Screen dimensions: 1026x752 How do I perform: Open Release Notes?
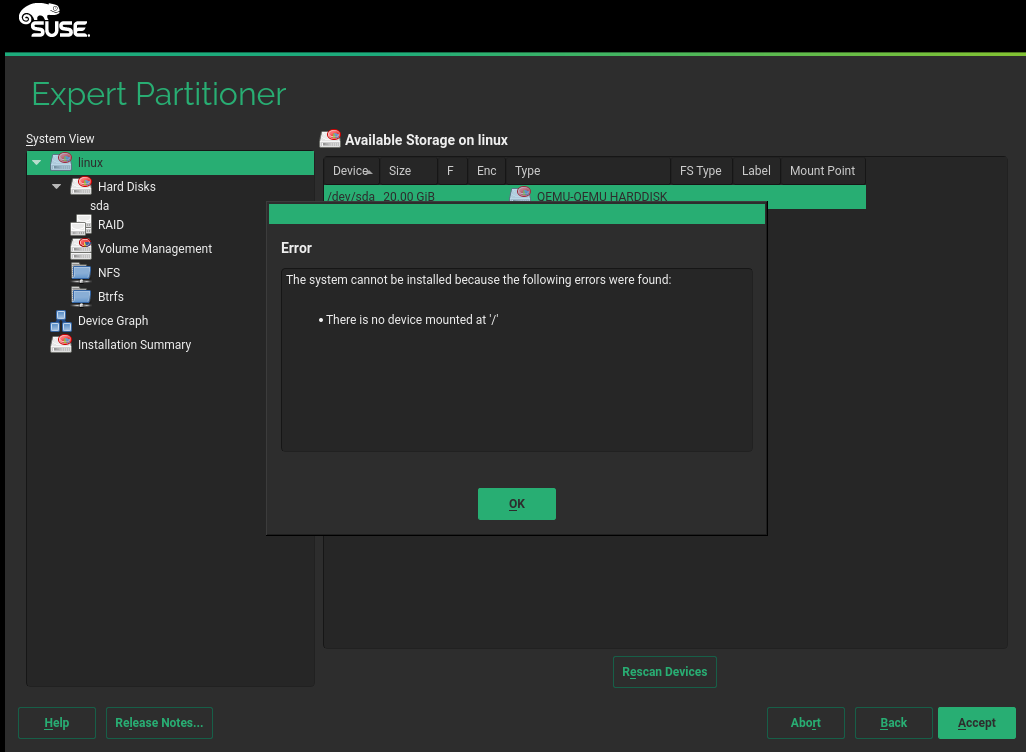click(x=159, y=723)
